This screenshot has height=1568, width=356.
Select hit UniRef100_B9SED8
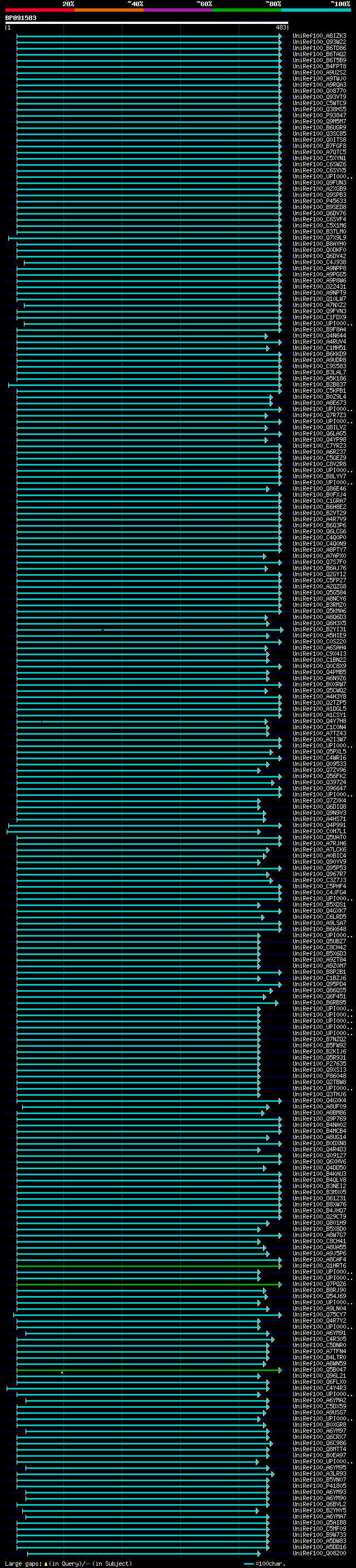point(319,207)
